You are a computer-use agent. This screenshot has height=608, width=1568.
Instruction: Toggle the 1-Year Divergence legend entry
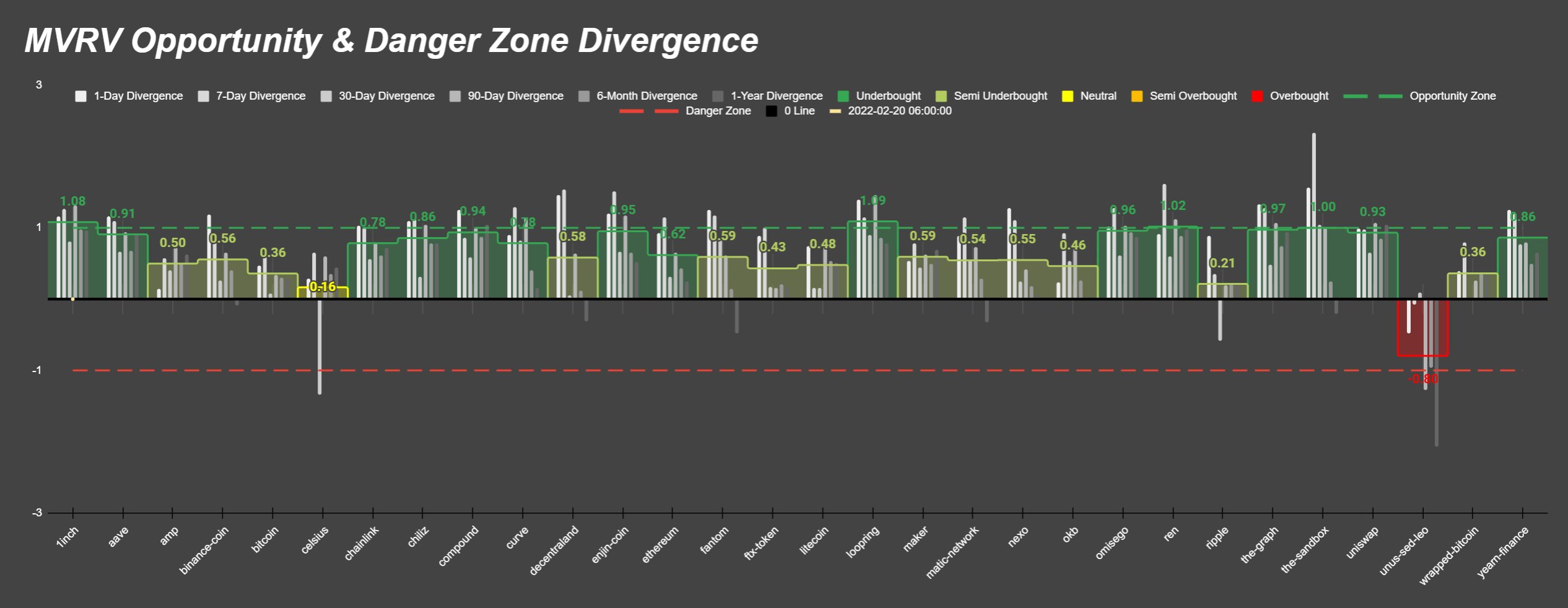[767, 96]
